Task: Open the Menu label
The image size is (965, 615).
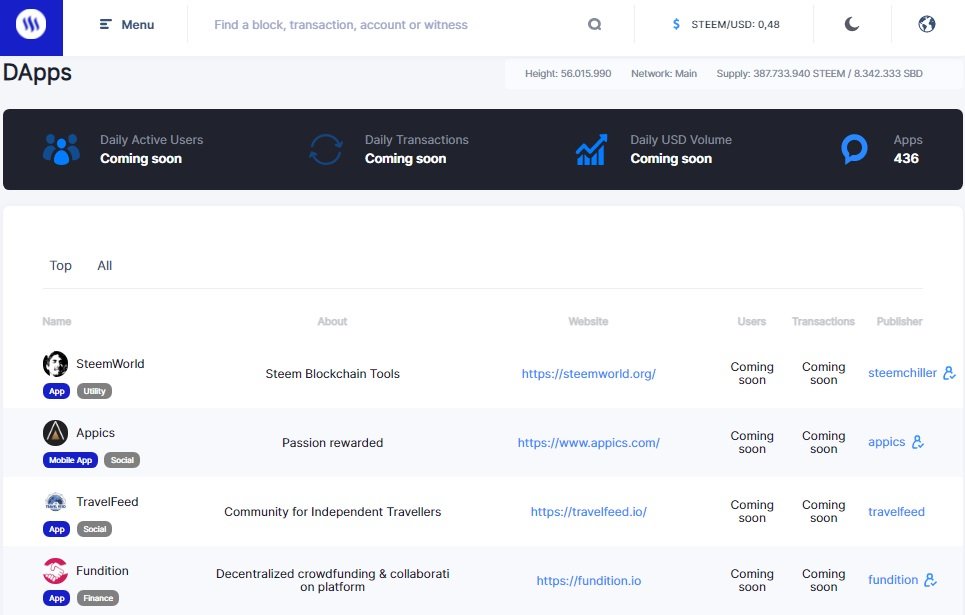Action: tap(138, 25)
